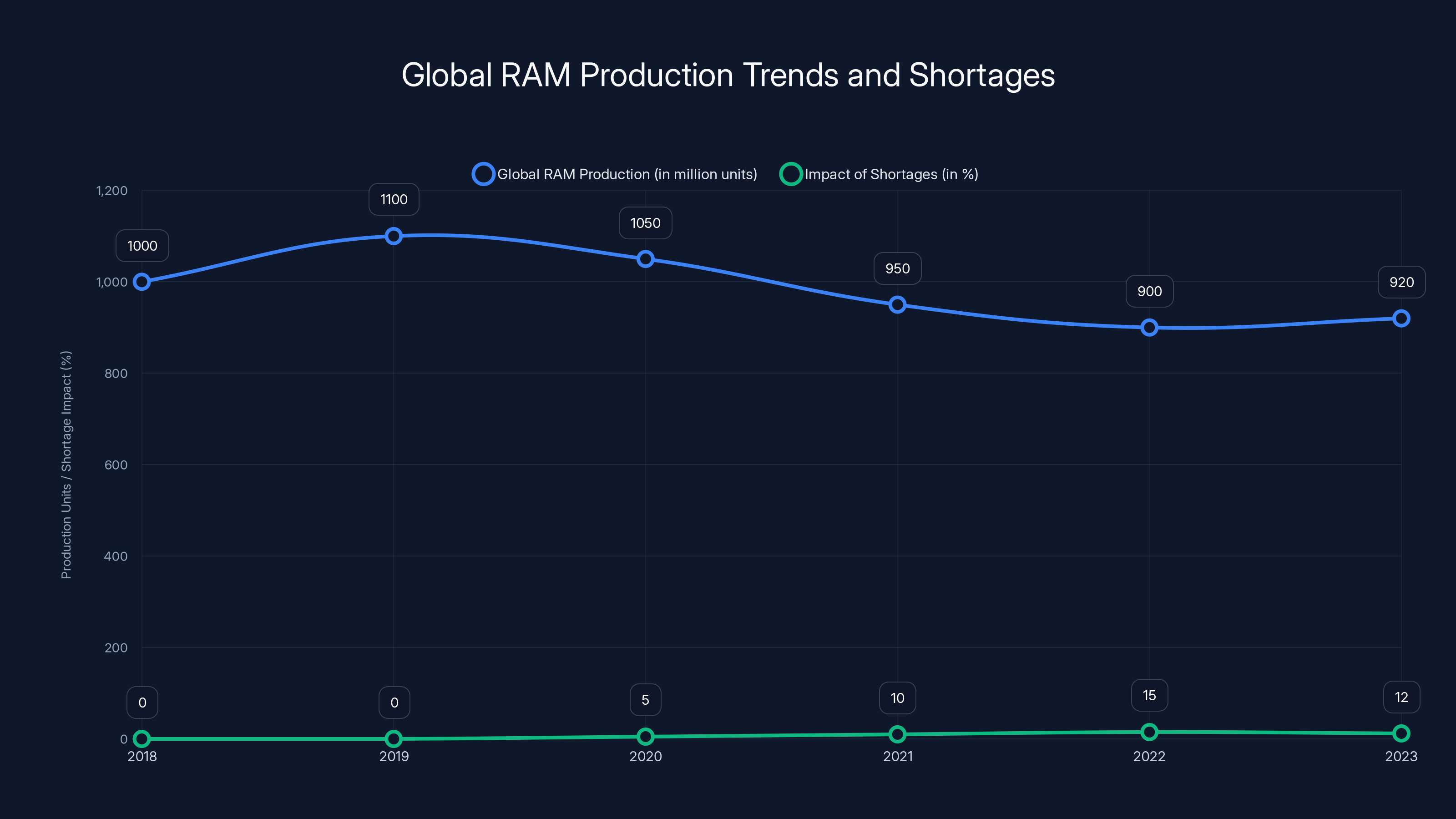The width and height of the screenshot is (1456, 819).
Task: Click the 2018 x-axis label
Action: tap(142, 756)
